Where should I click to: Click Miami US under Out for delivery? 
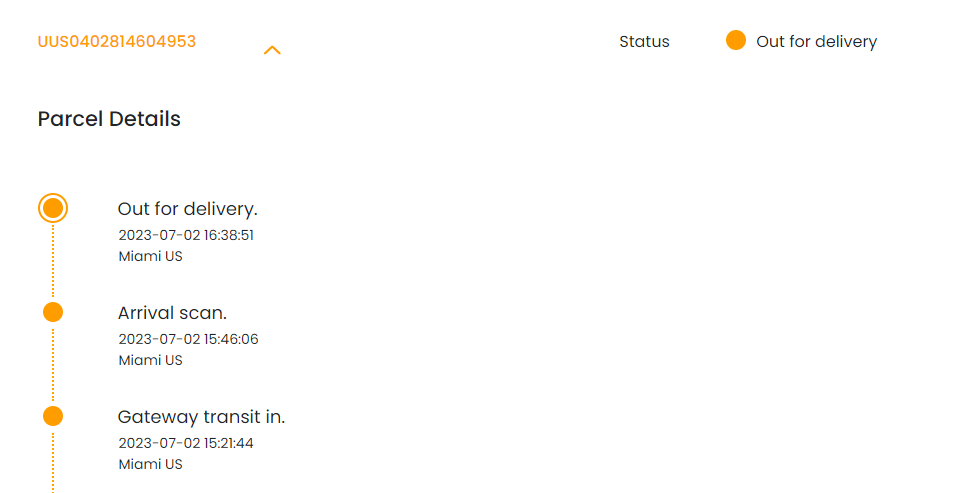click(150, 256)
